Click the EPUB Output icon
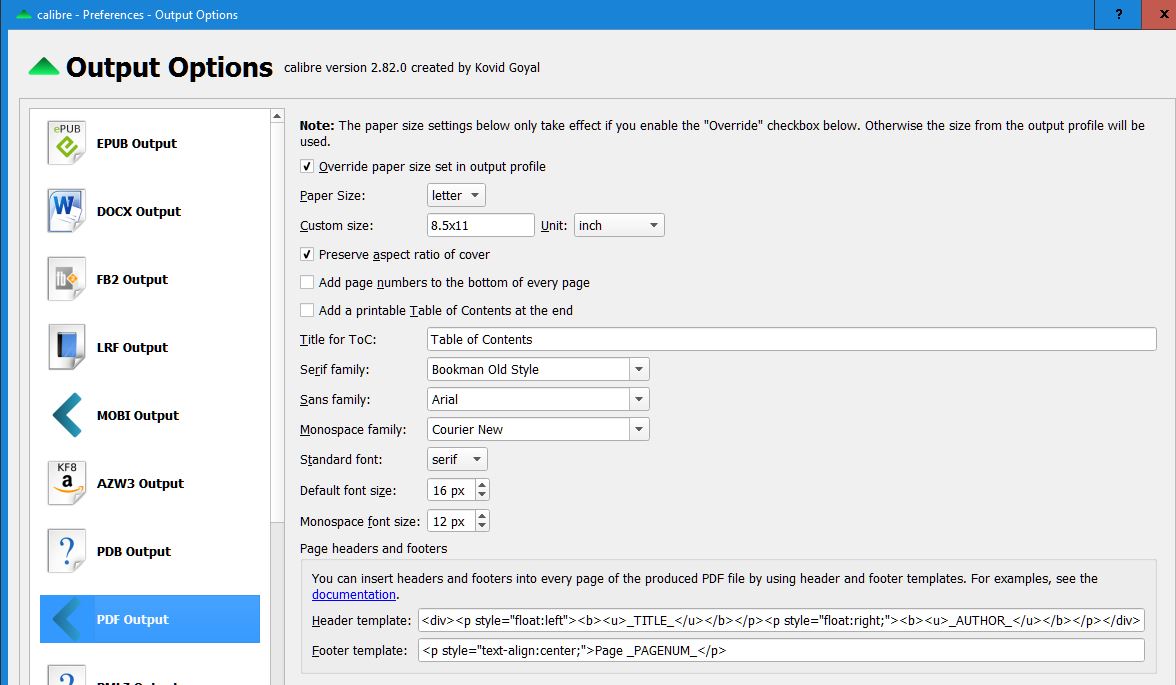This screenshot has height=685, width=1176. [67, 143]
